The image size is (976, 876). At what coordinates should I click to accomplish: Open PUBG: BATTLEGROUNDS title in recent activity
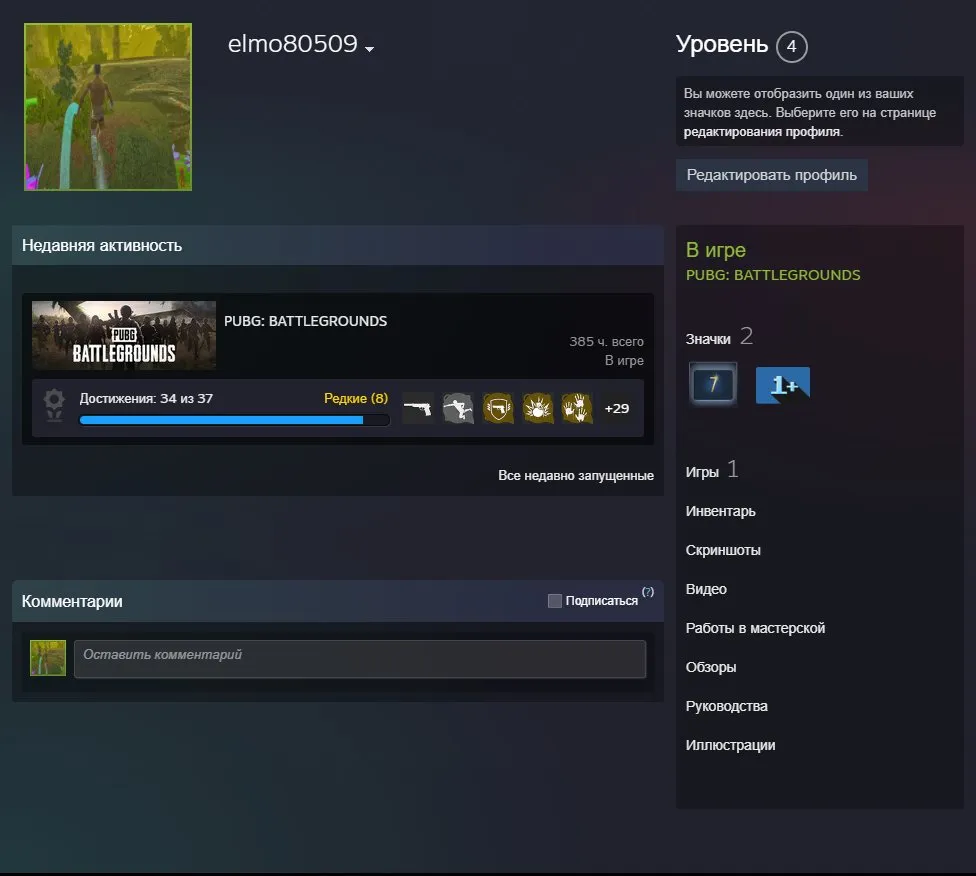tap(306, 321)
